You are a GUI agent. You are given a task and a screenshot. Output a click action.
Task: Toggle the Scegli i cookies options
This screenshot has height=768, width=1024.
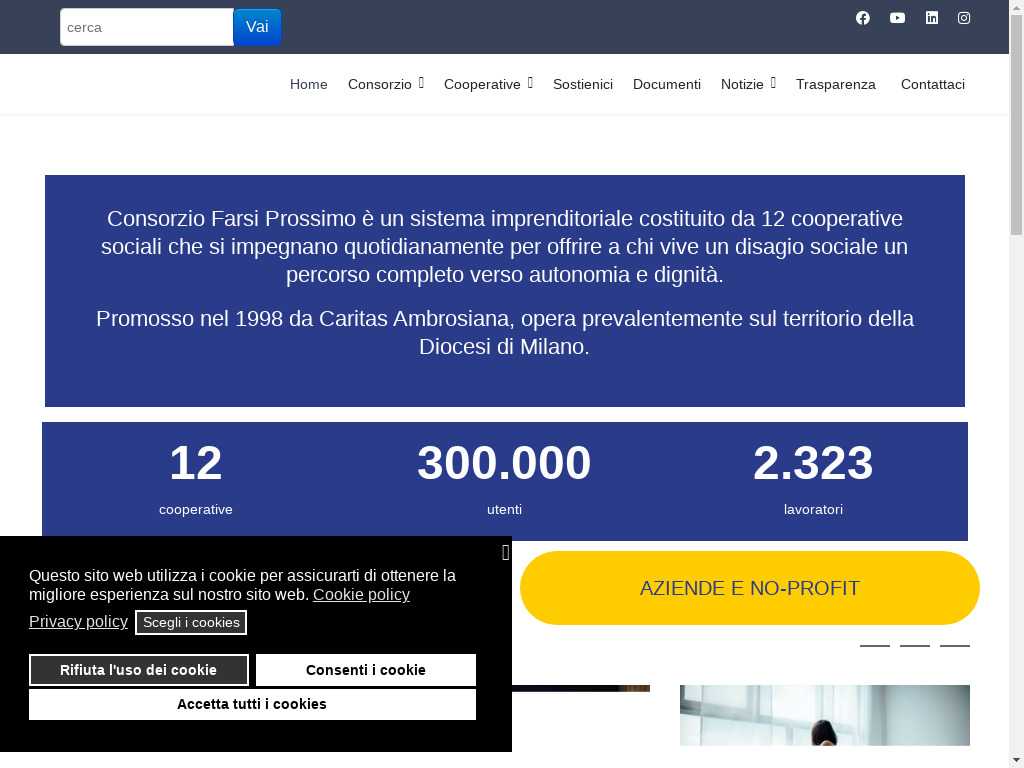click(191, 622)
